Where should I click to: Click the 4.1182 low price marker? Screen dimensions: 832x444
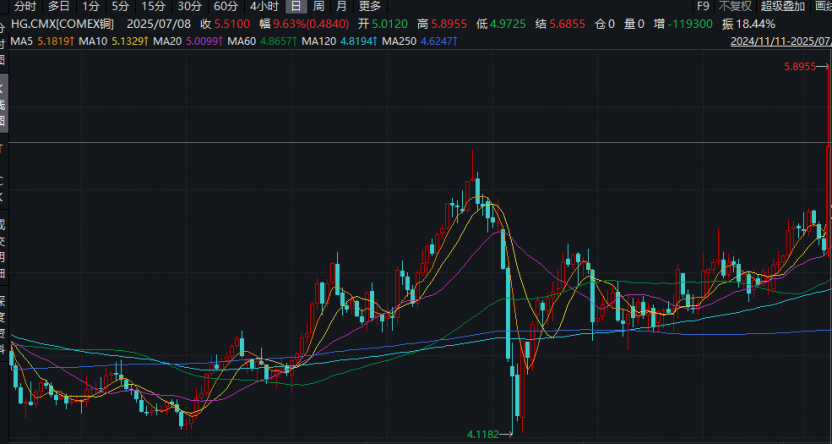[x=485, y=434]
